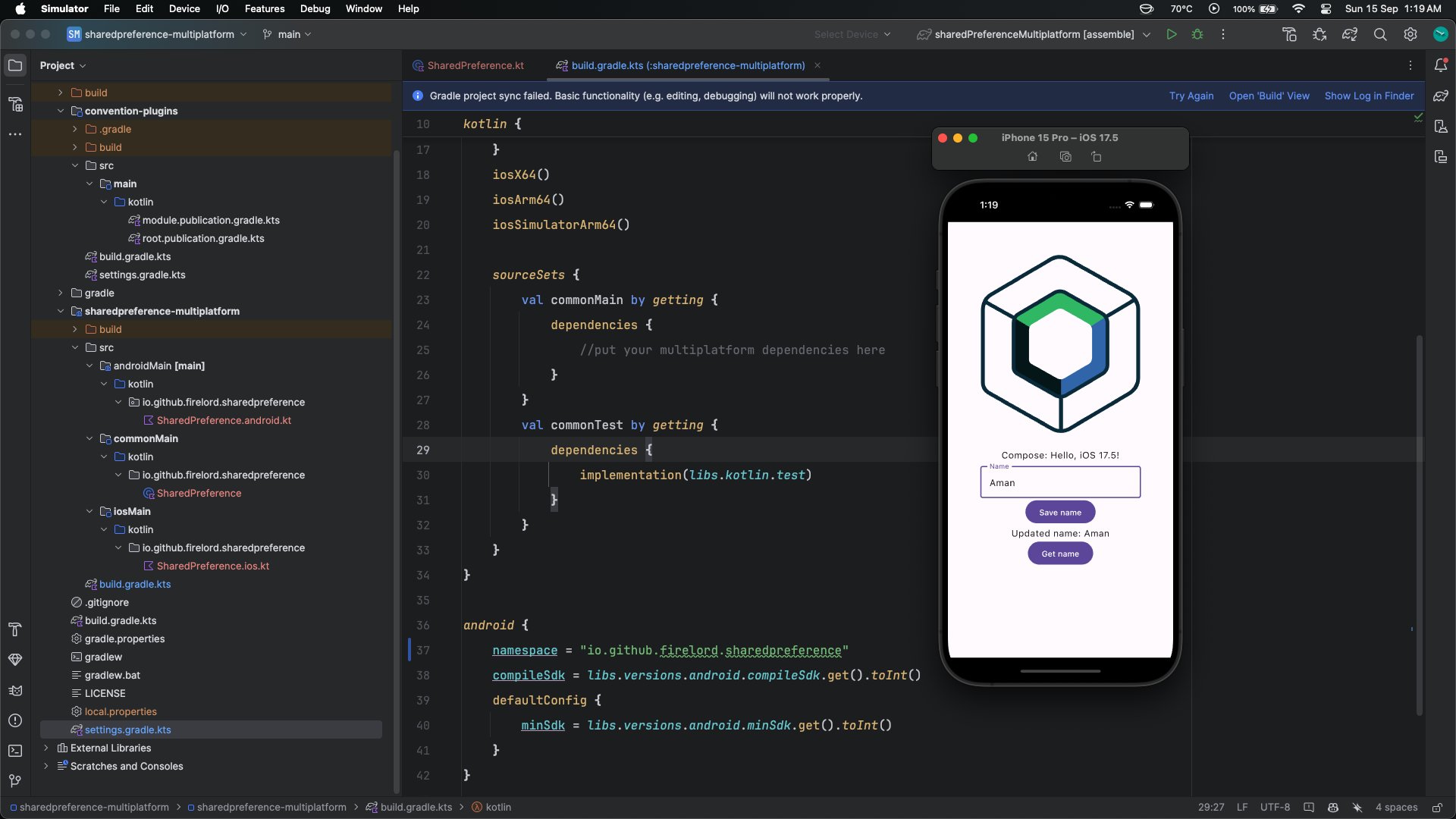
Task: Open the Debug menu in the menu bar
Action: point(315,8)
